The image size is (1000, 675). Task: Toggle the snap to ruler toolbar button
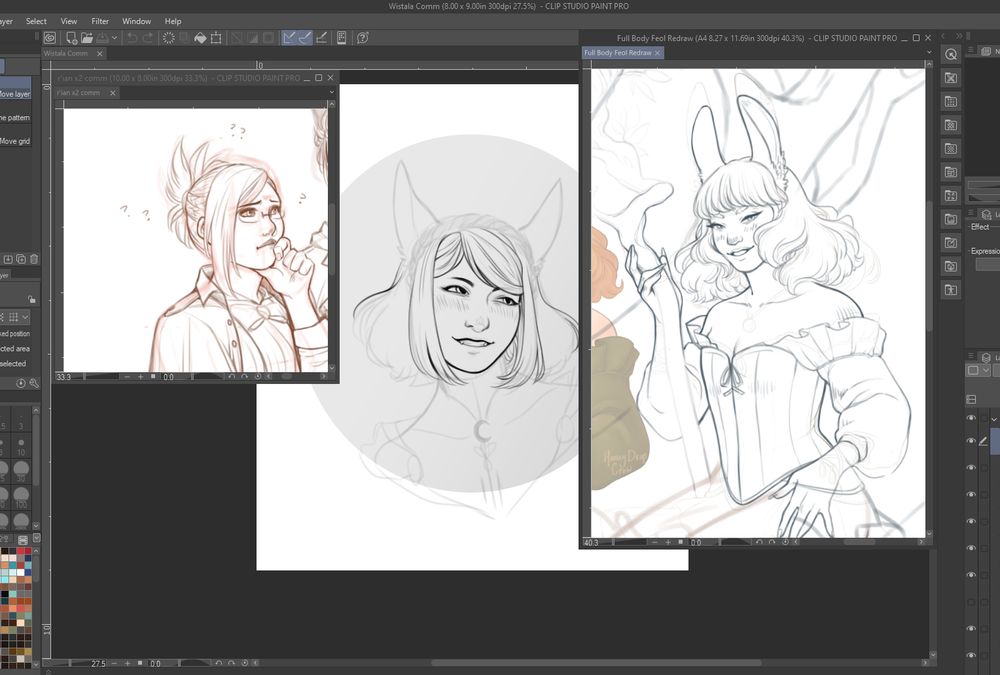click(x=289, y=38)
